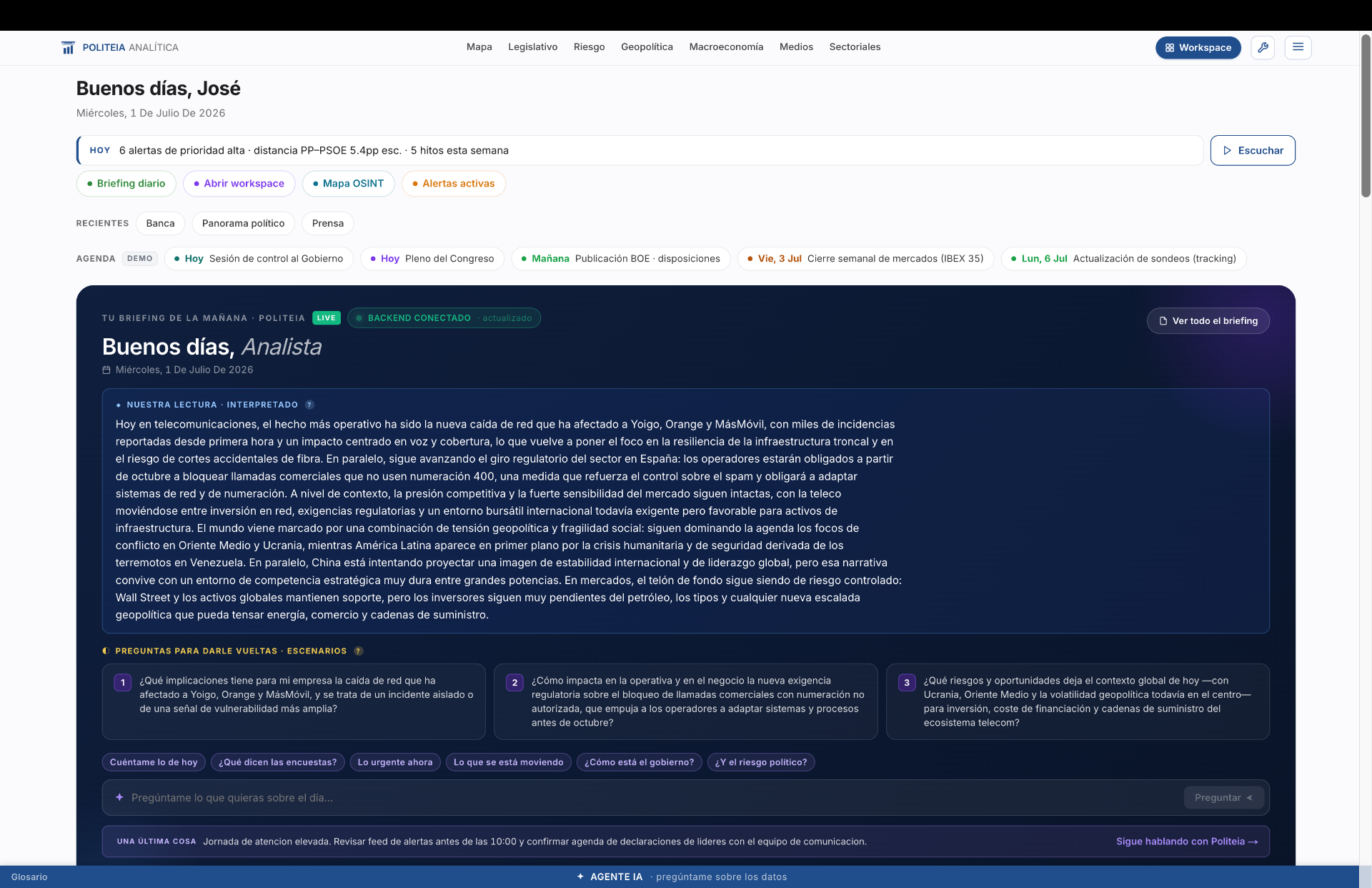The height and width of the screenshot is (888, 1372).
Task: Click the Preguntar send button
Action: tap(1223, 797)
